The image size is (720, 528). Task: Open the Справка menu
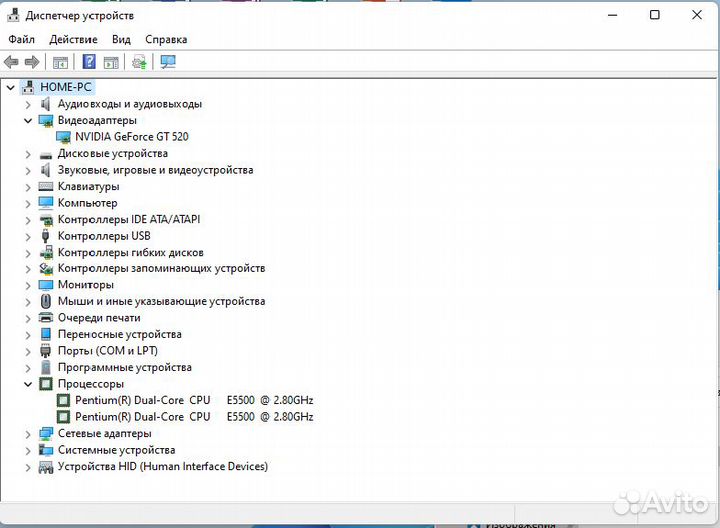point(166,39)
